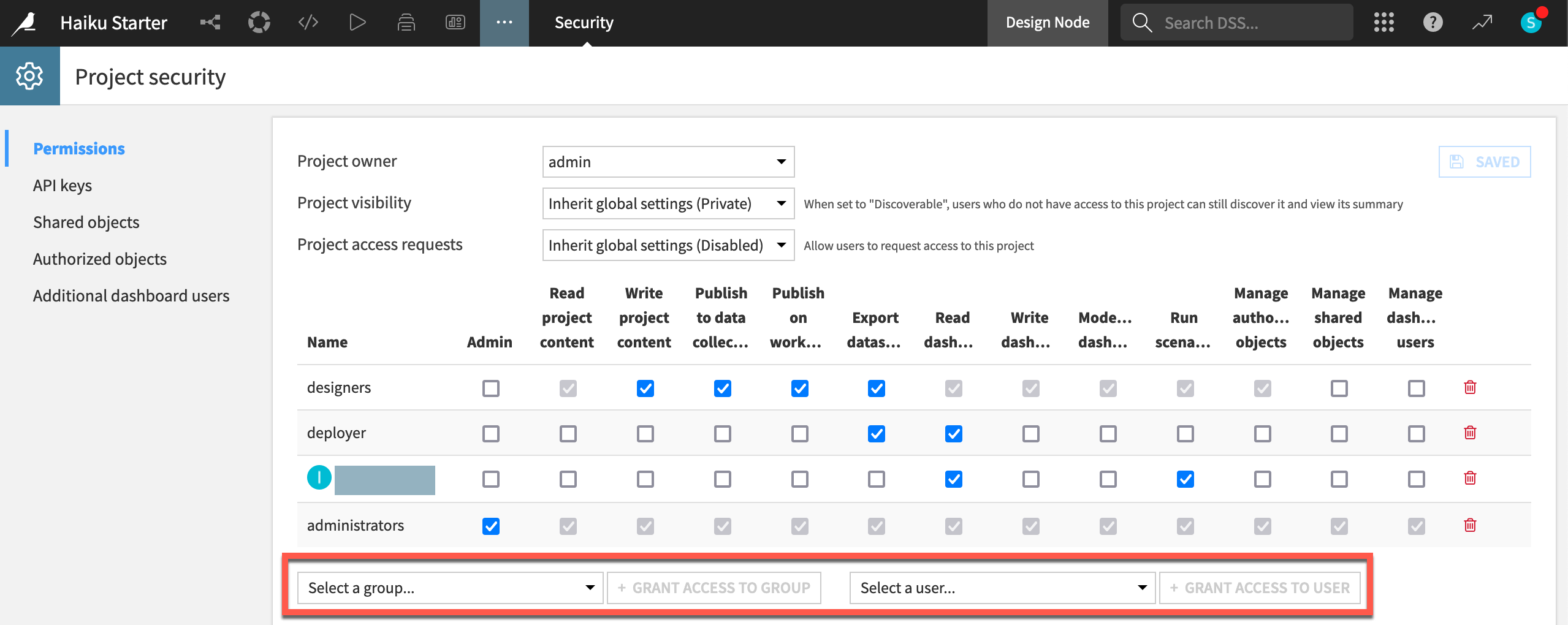Uncheck Export datasets for deployer
The image size is (1568, 625).
pos(876,434)
